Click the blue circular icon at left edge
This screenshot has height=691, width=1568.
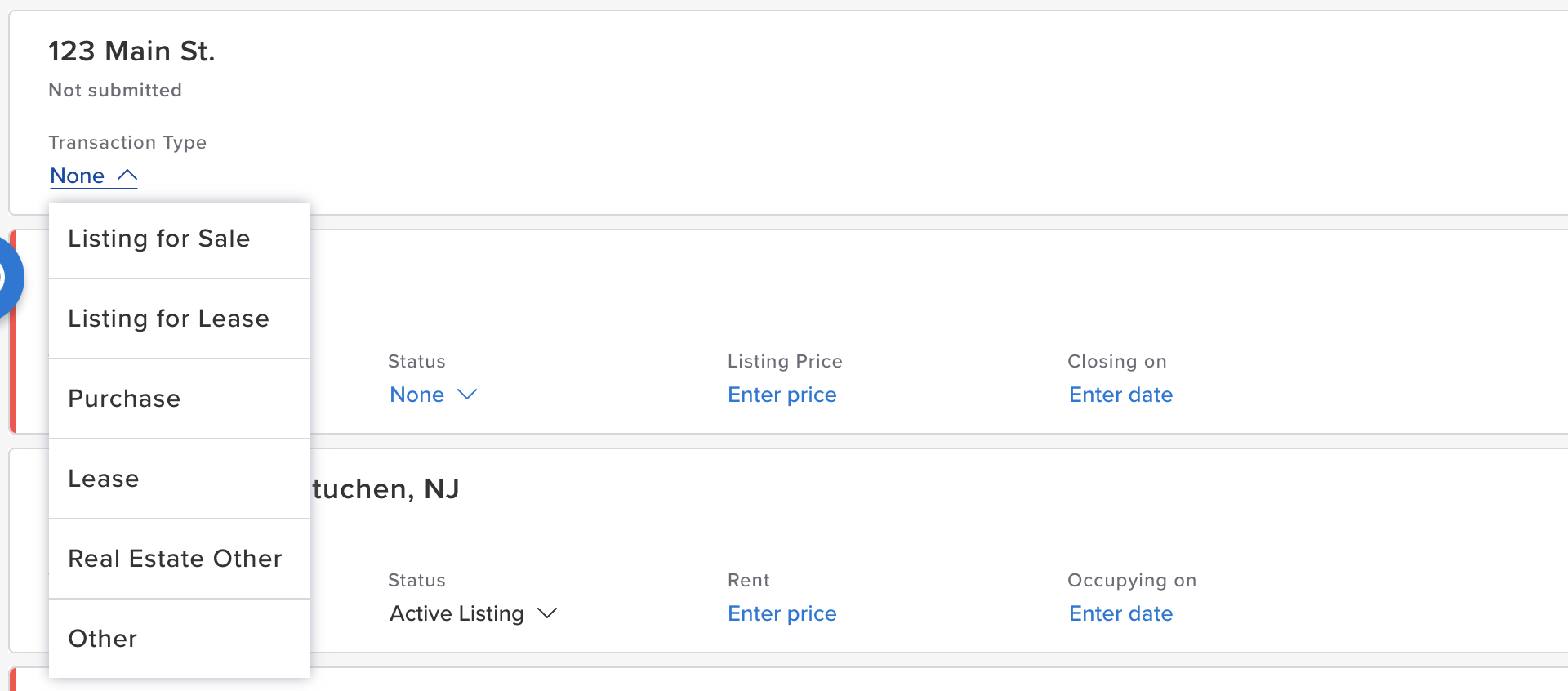point(8,278)
